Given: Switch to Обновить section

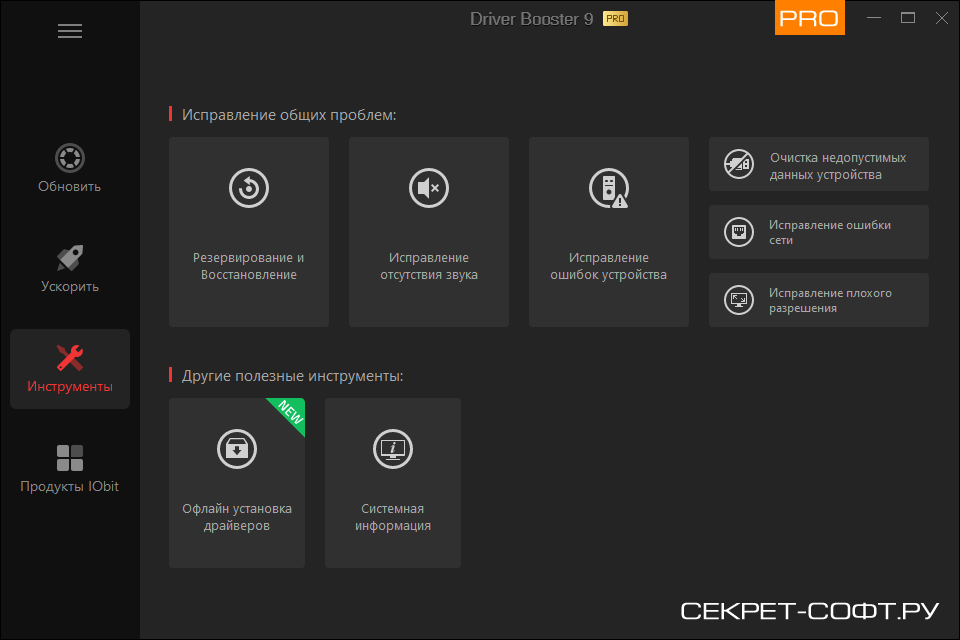Looking at the screenshot, I should tap(70, 168).
